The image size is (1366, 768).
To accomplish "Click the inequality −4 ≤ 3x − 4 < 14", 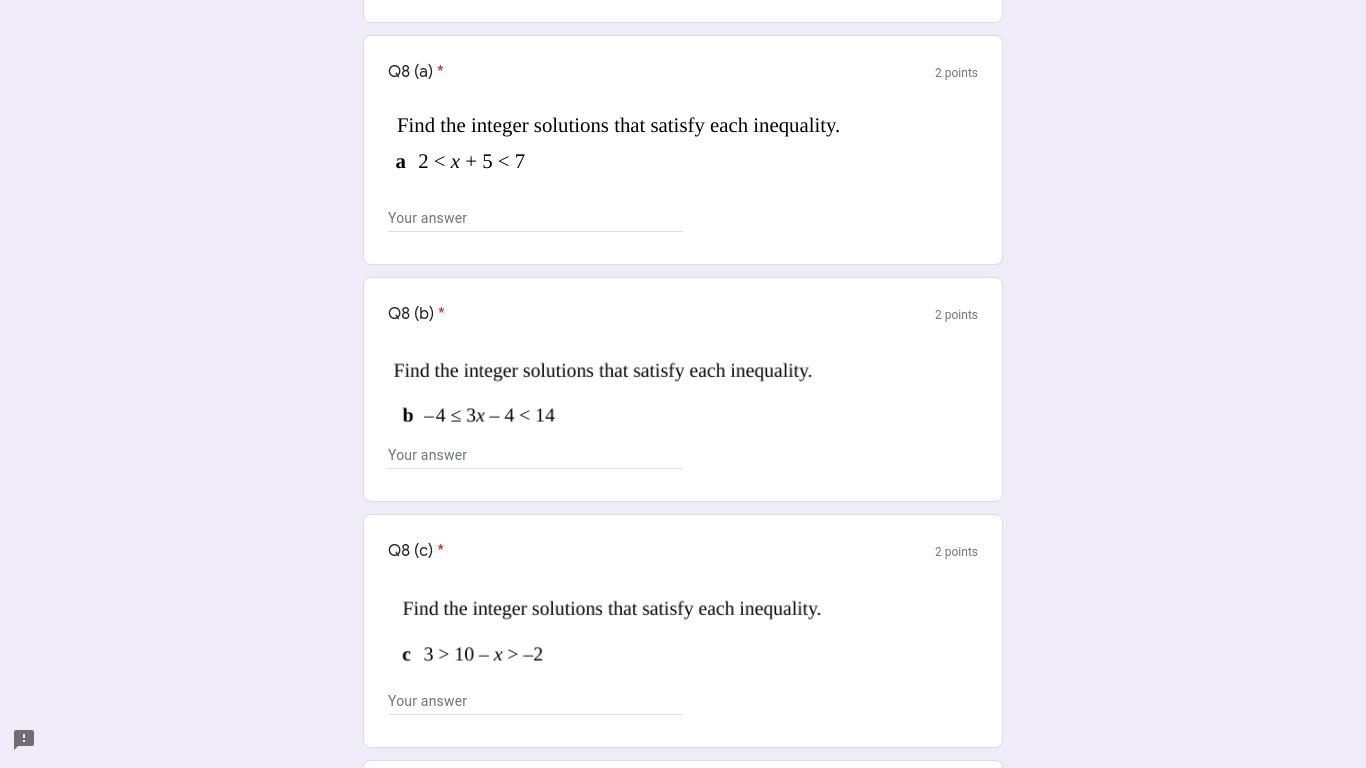I will tap(489, 415).
